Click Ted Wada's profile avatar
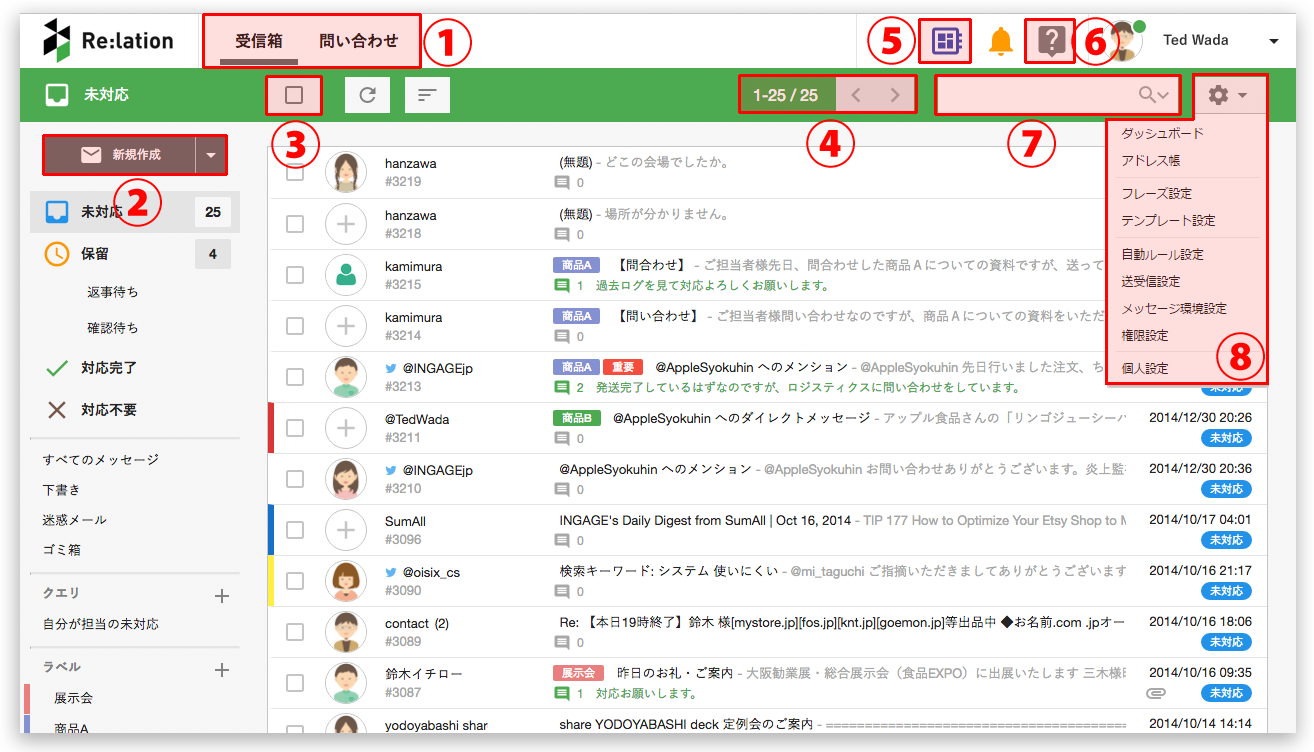Image resolution: width=1314 pixels, height=752 pixels. tap(1123, 41)
